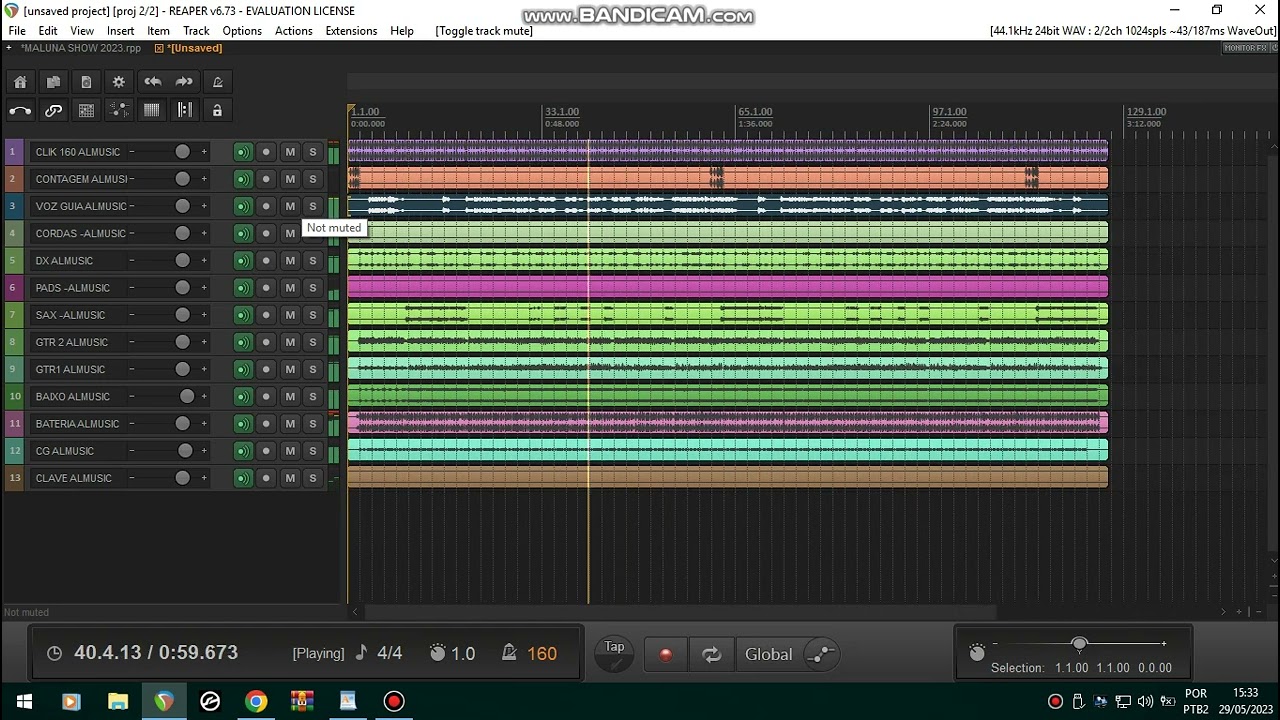Solo the CONTAGEM ALMUSIC track

(x=312, y=179)
